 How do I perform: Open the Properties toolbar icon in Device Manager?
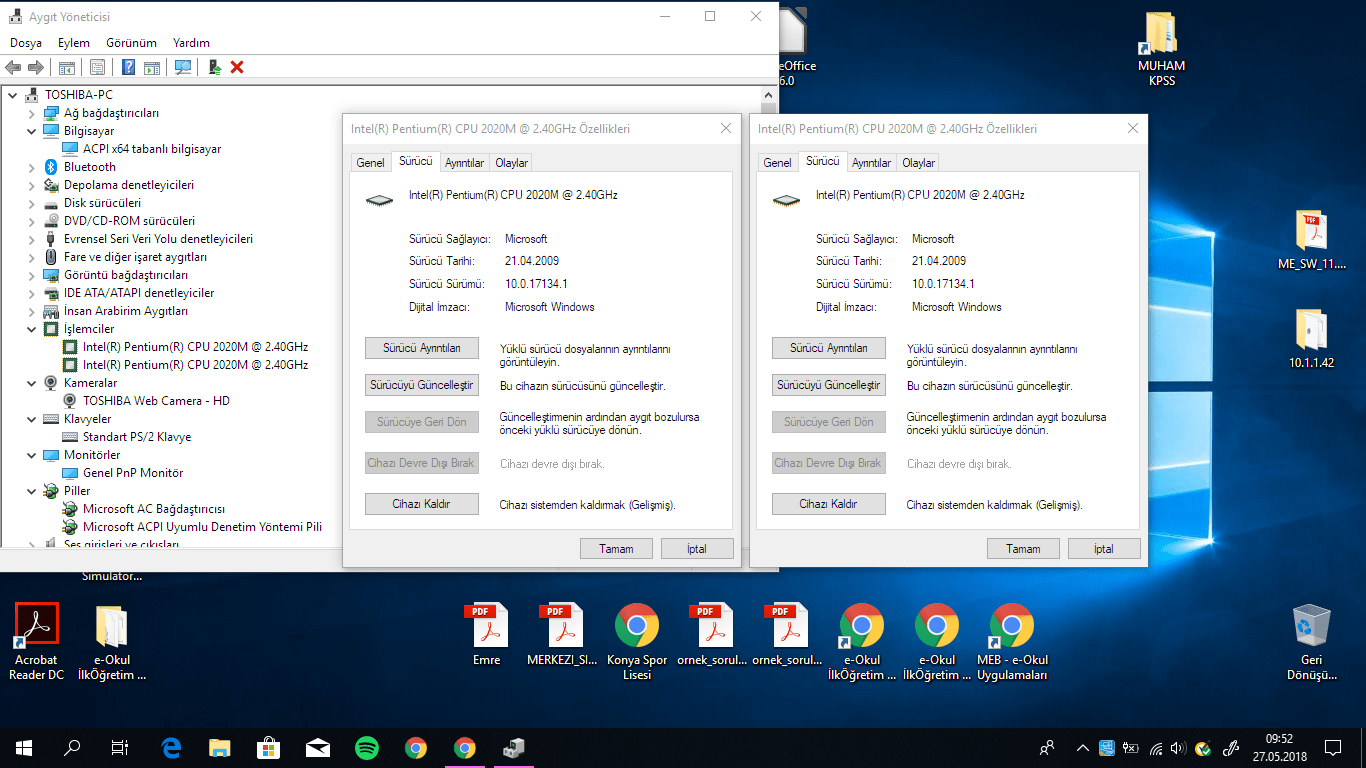click(97, 67)
